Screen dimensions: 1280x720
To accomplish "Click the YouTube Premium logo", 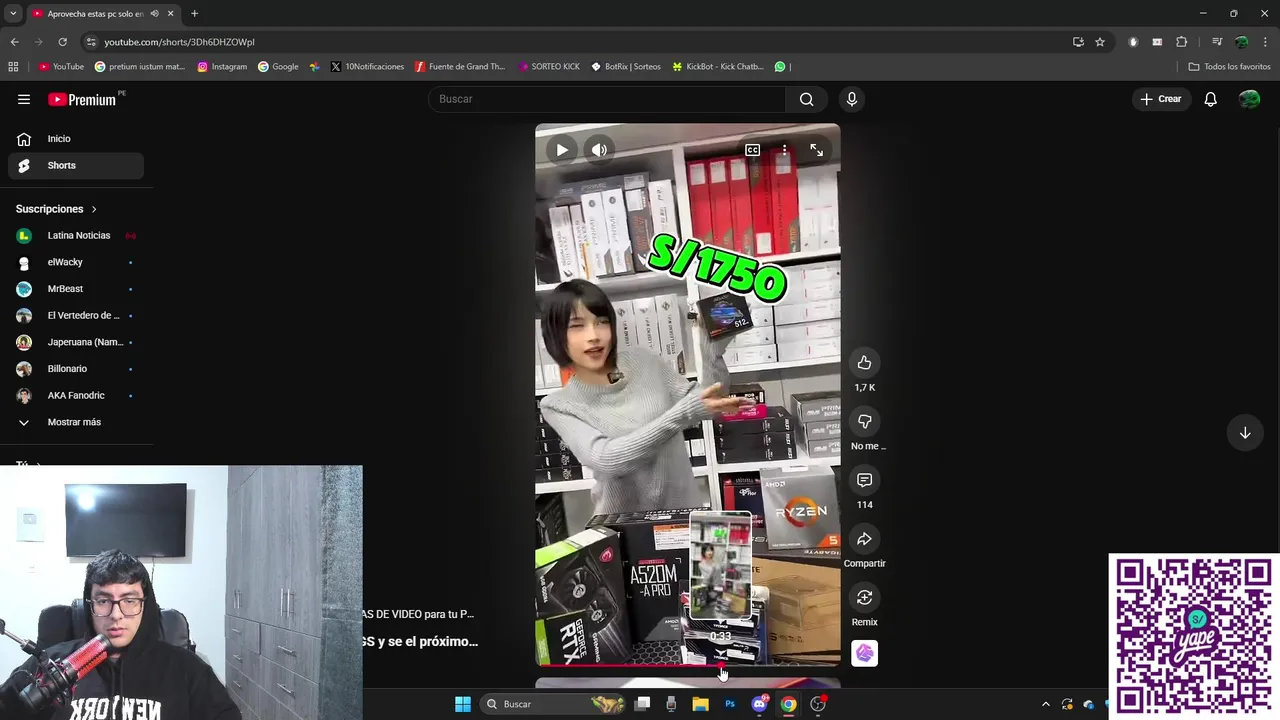I will (82, 99).
